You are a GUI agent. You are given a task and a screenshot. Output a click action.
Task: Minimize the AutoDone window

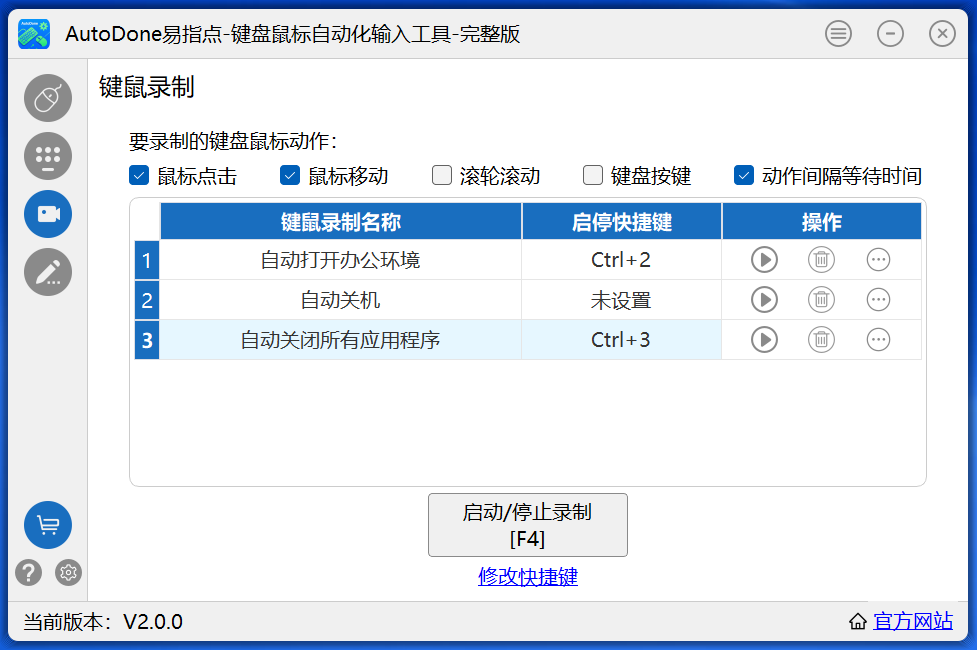coord(890,33)
